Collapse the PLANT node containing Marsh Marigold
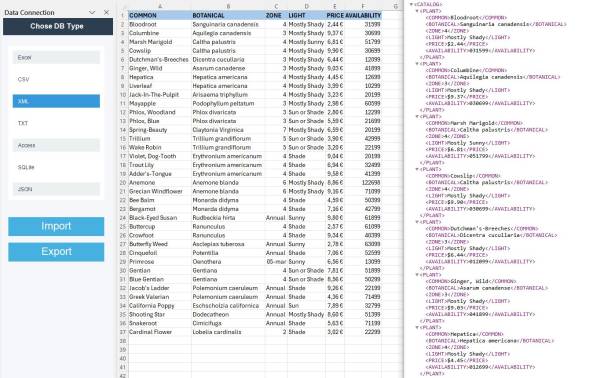This screenshot has width=600, height=378. tap(417, 117)
